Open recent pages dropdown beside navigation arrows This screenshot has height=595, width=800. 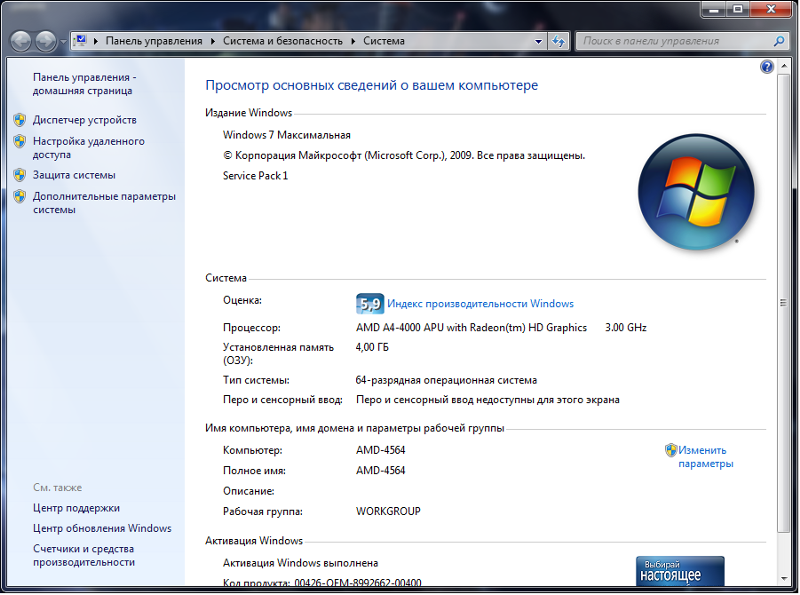(x=63, y=41)
